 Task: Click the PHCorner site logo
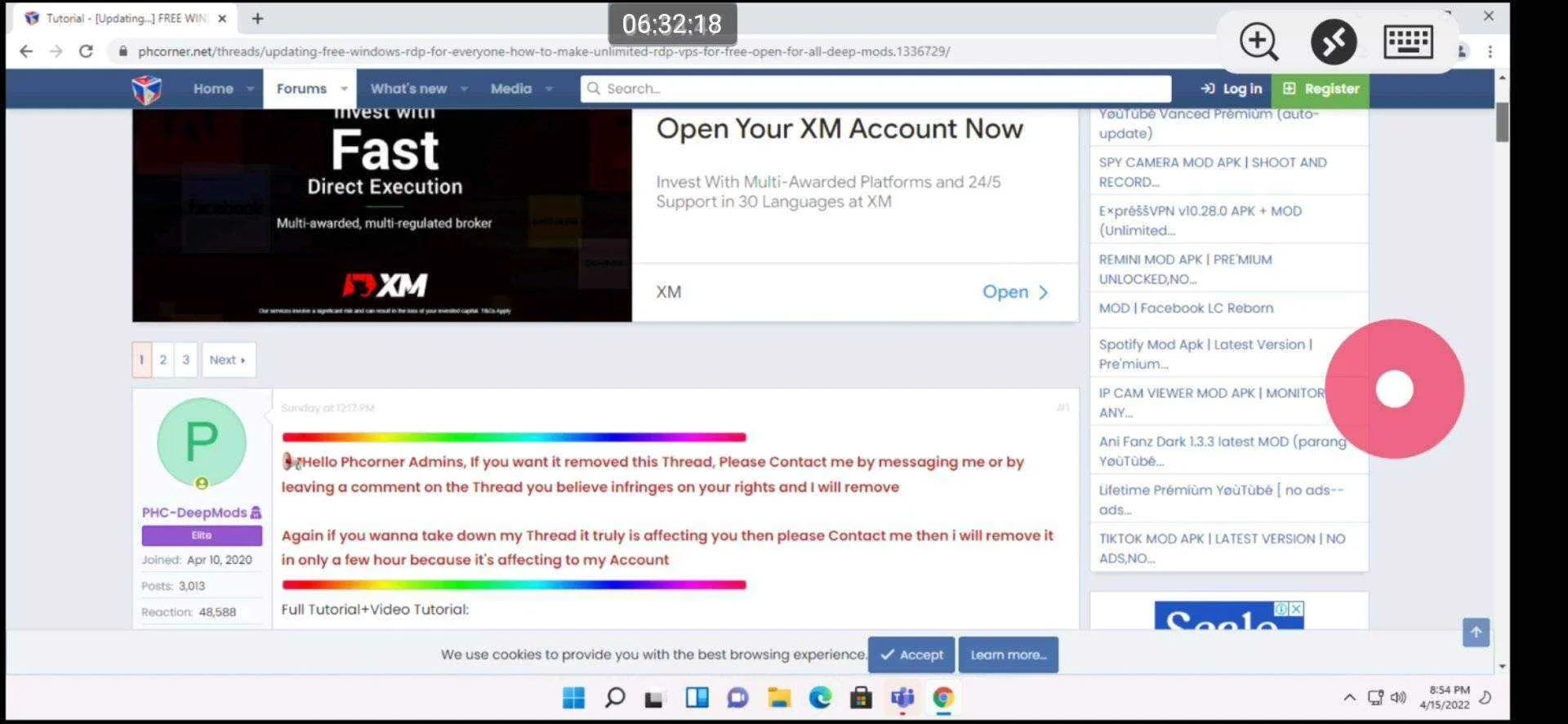click(x=146, y=89)
